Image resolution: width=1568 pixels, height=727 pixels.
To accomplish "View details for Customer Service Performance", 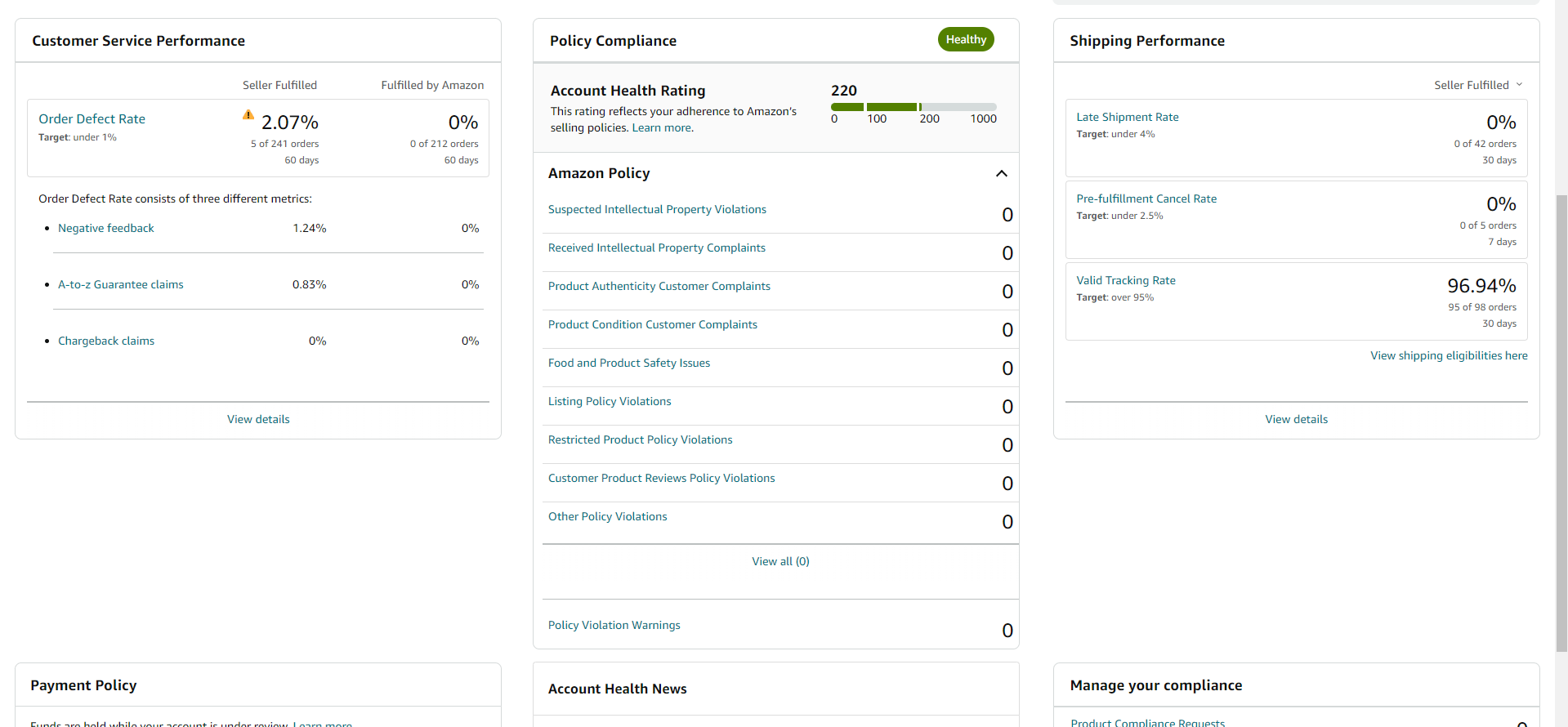I will [x=258, y=419].
